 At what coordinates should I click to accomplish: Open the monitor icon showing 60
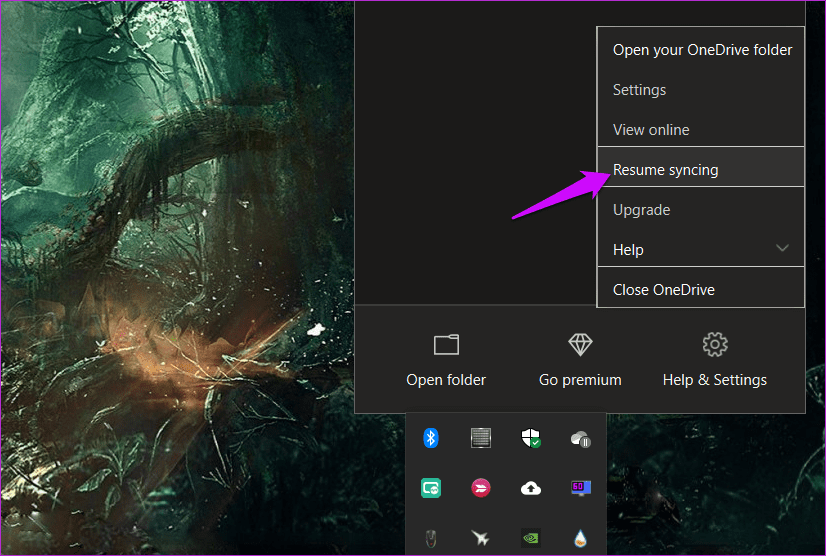point(581,488)
